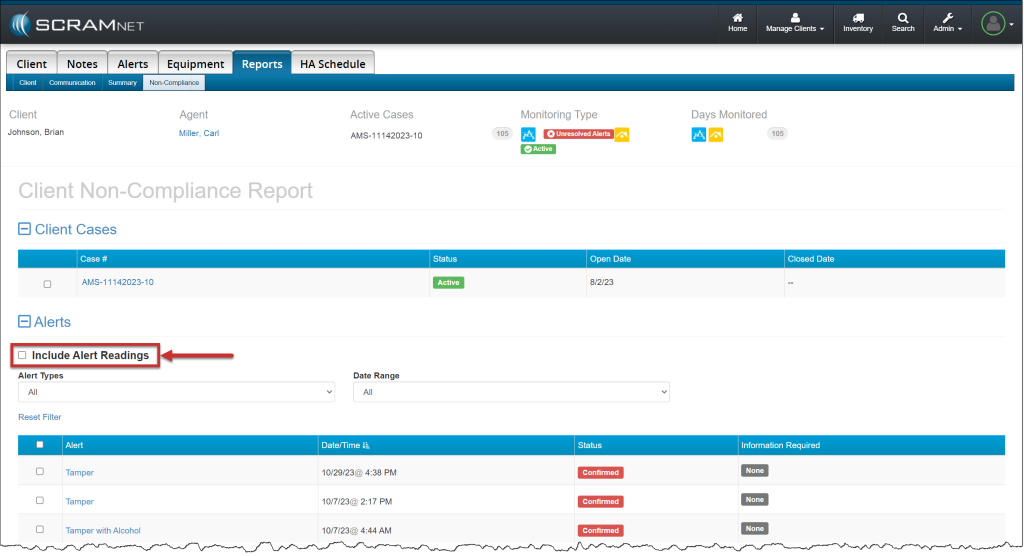Click blue alcohol monitoring icon under Monitoring Type
1024x556 pixels.
(x=528, y=135)
